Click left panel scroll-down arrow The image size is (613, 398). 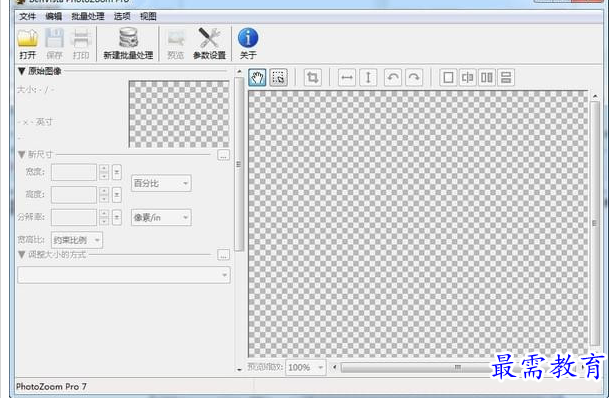click(x=239, y=369)
